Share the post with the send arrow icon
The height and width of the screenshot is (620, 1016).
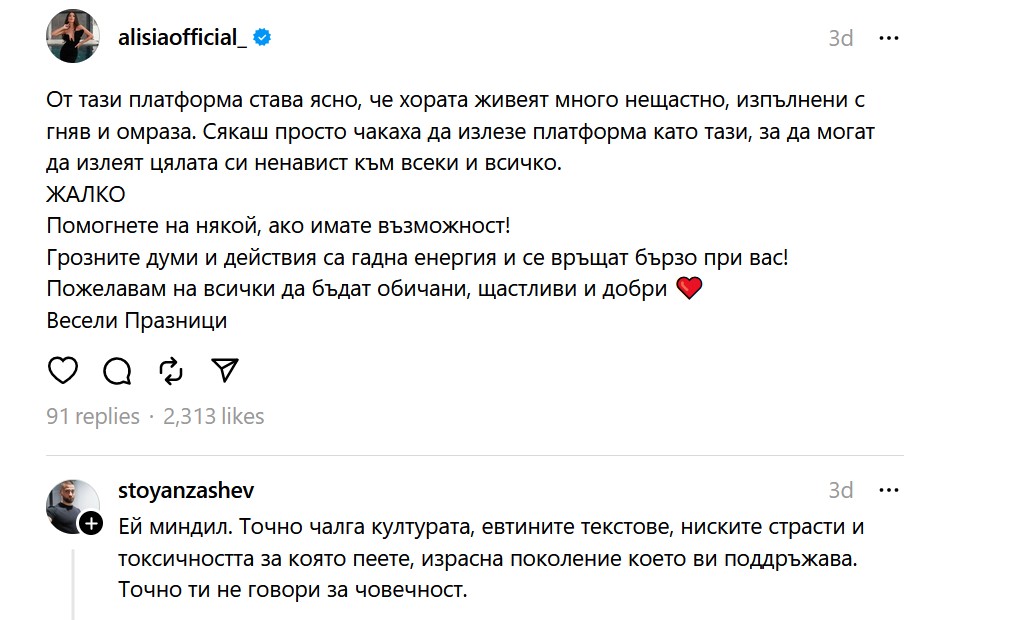tap(225, 370)
